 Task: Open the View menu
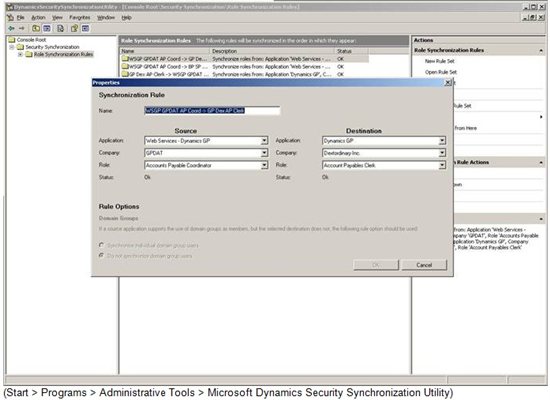click(x=58, y=17)
